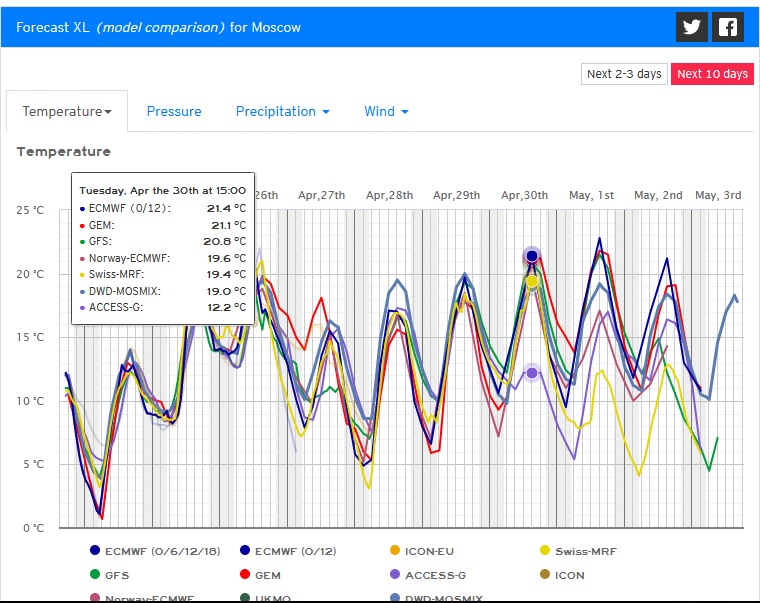Image resolution: width=760 pixels, height=603 pixels.
Task: Switch to the Next 2-3 days view
Action: [x=624, y=74]
